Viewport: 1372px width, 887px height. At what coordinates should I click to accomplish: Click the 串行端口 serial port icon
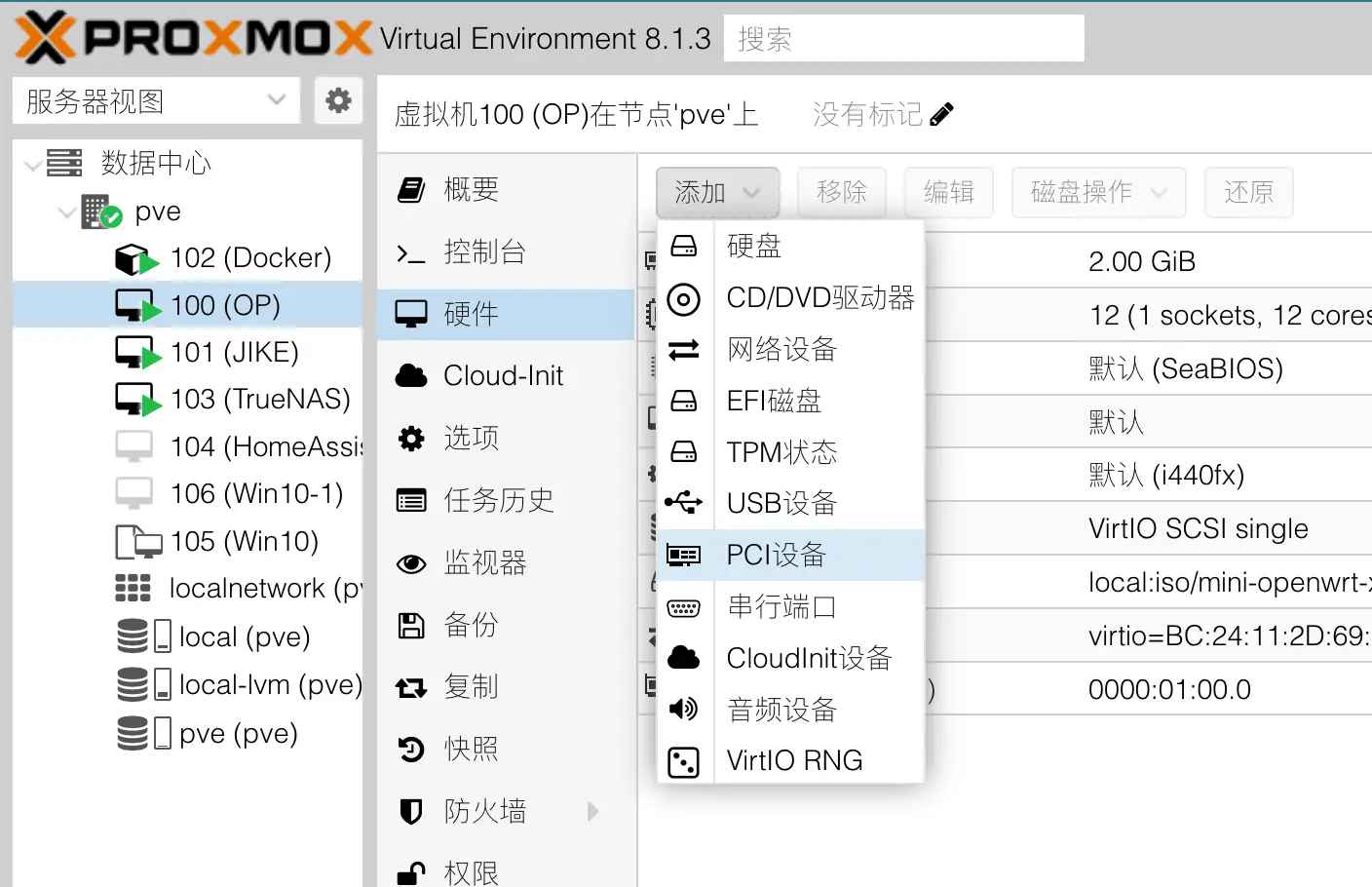(x=684, y=607)
